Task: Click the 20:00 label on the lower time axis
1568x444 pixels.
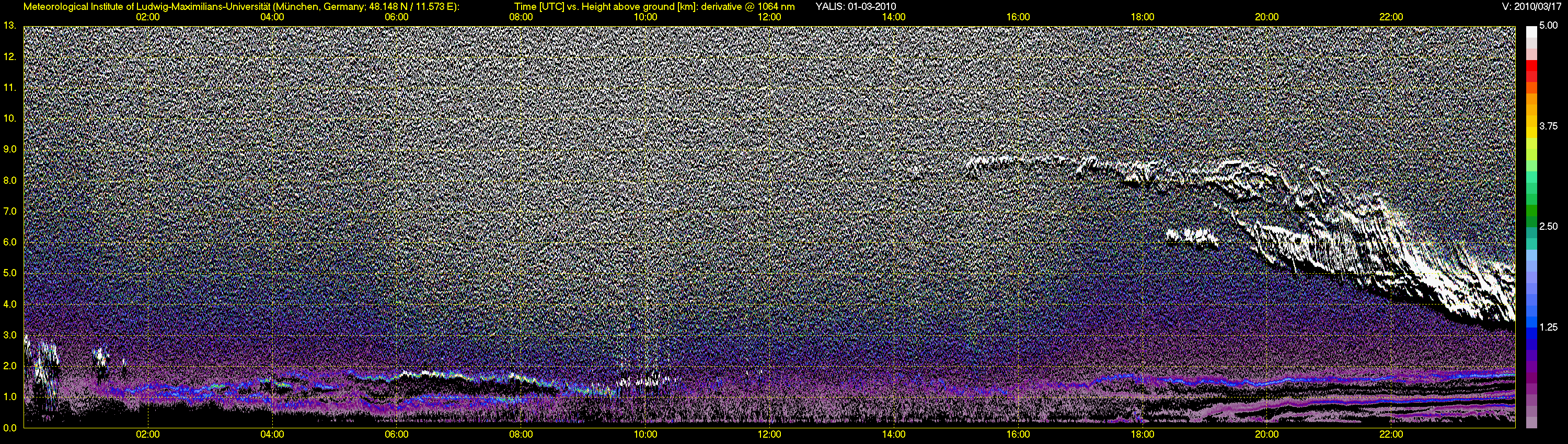Action: 1267,434
